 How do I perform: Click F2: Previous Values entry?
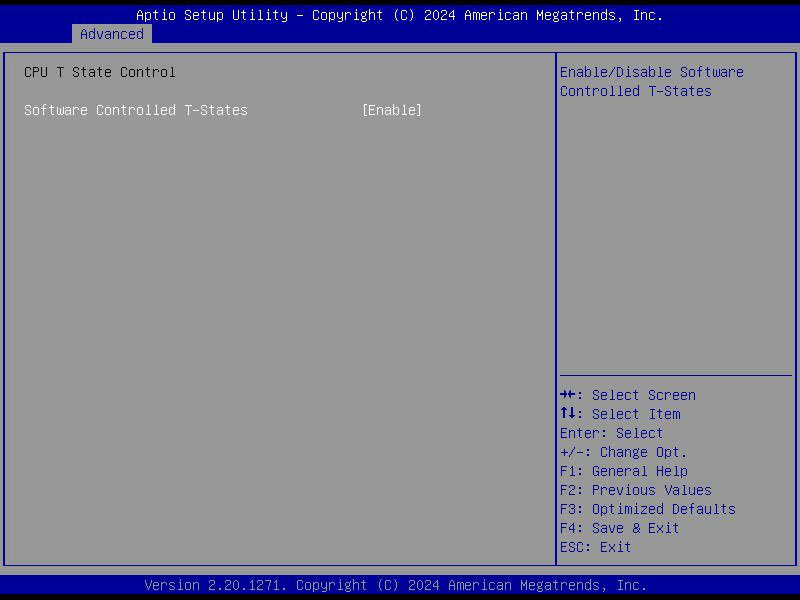coord(634,490)
